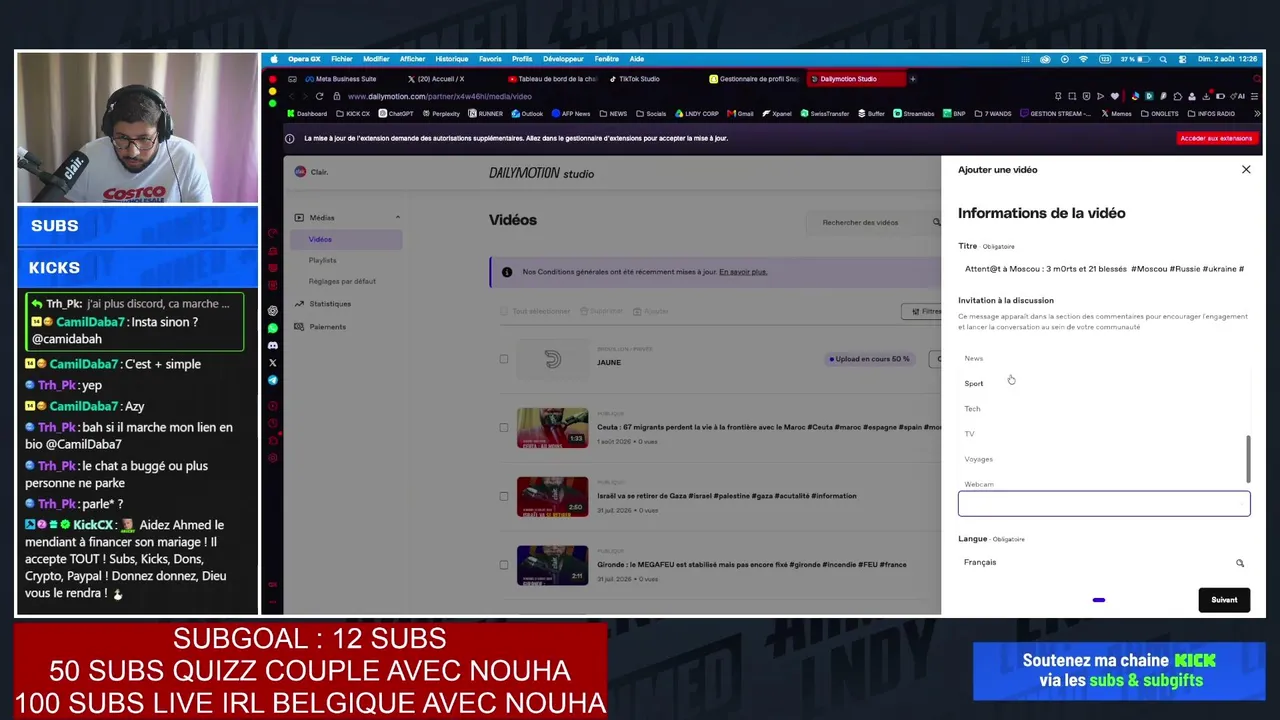Open Playlists in the studio sidebar
Screen dimensions: 1280x720
[322, 260]
